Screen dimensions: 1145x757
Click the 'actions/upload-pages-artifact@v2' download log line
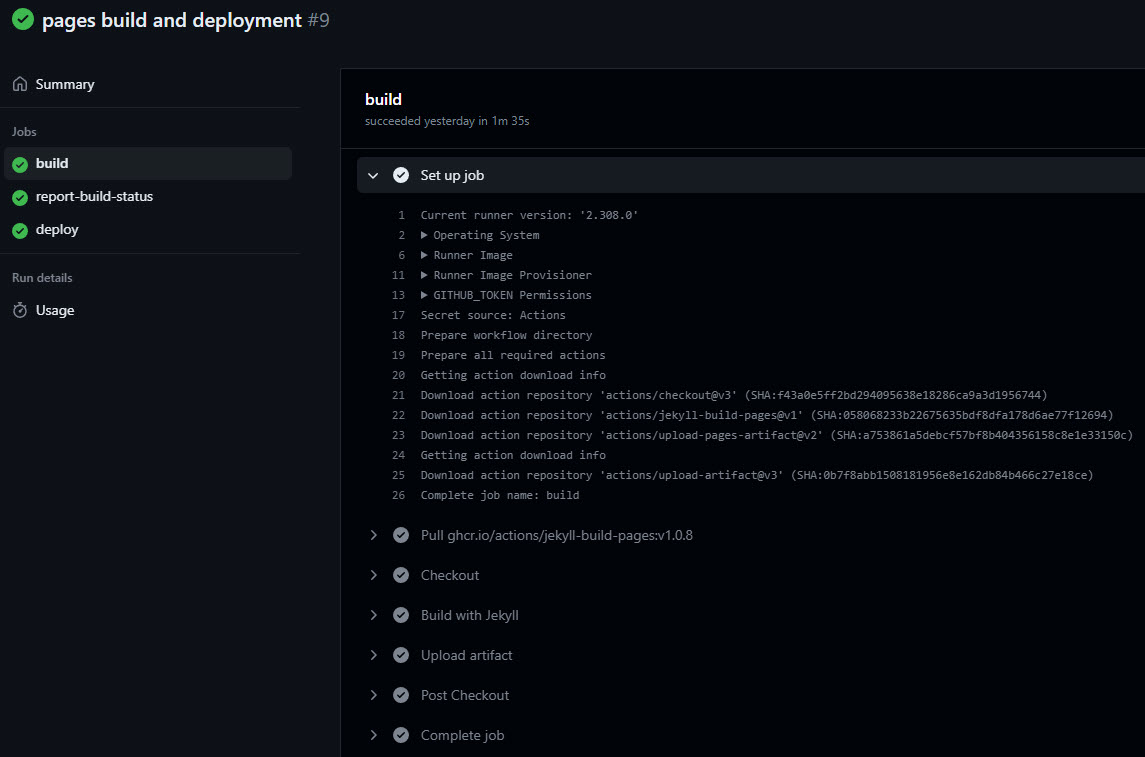pyautogui.click(x=777, y=435)
